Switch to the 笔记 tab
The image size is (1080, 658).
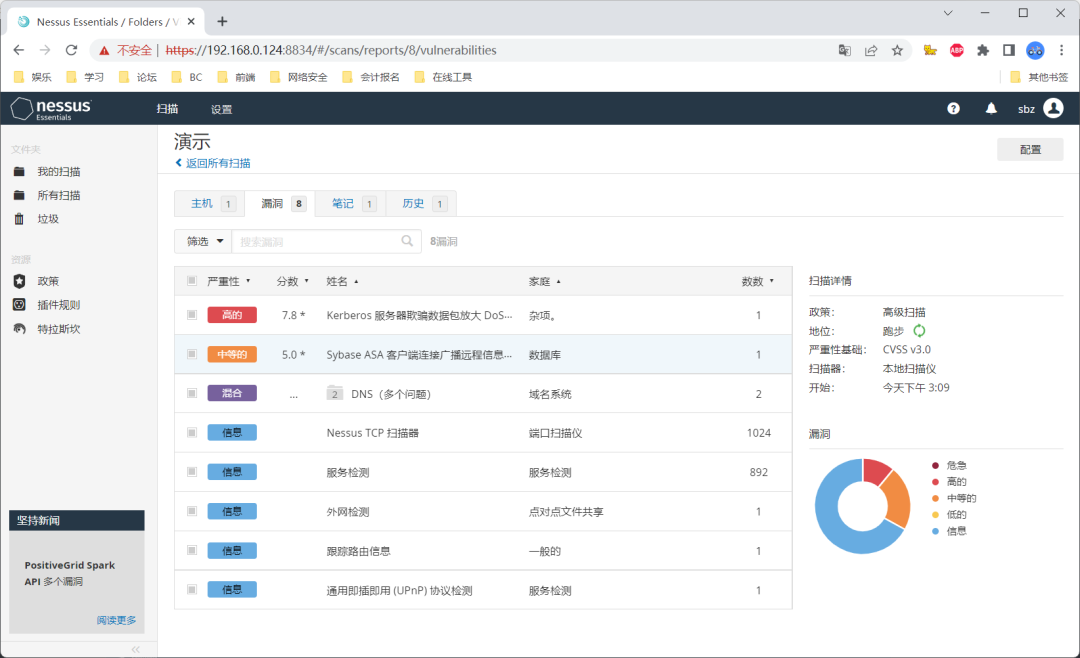click(x=351, y=204)
